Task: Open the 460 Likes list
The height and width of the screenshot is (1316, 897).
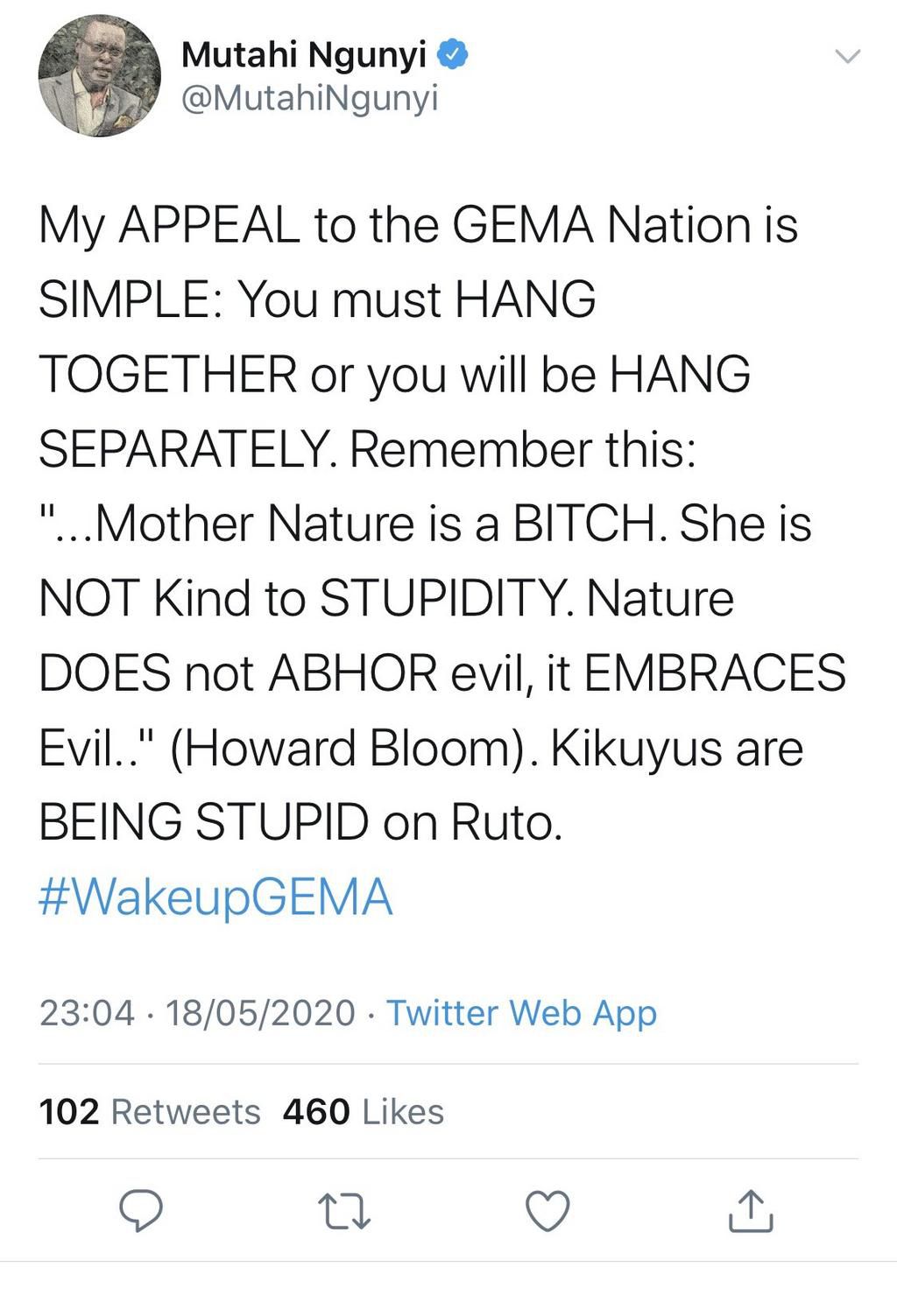Action: [x=362, y=1112]
